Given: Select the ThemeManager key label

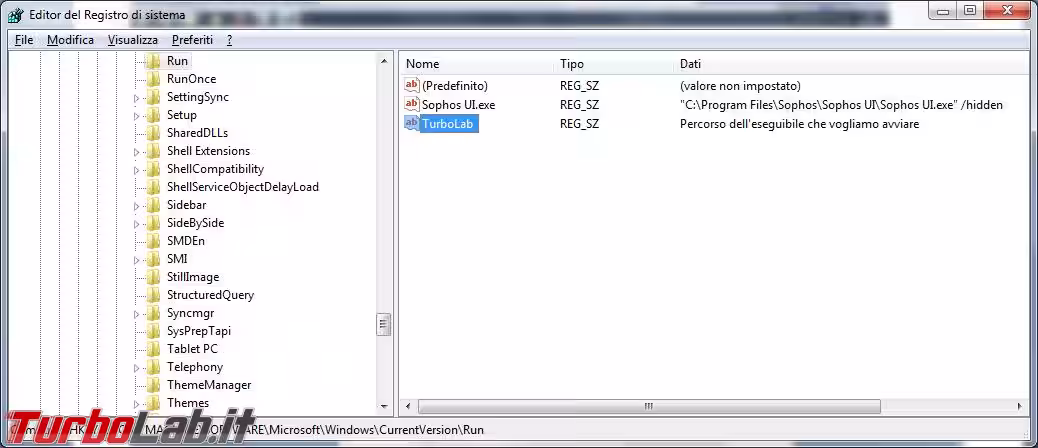Looking at the screenshot, I should click(209, 385).
